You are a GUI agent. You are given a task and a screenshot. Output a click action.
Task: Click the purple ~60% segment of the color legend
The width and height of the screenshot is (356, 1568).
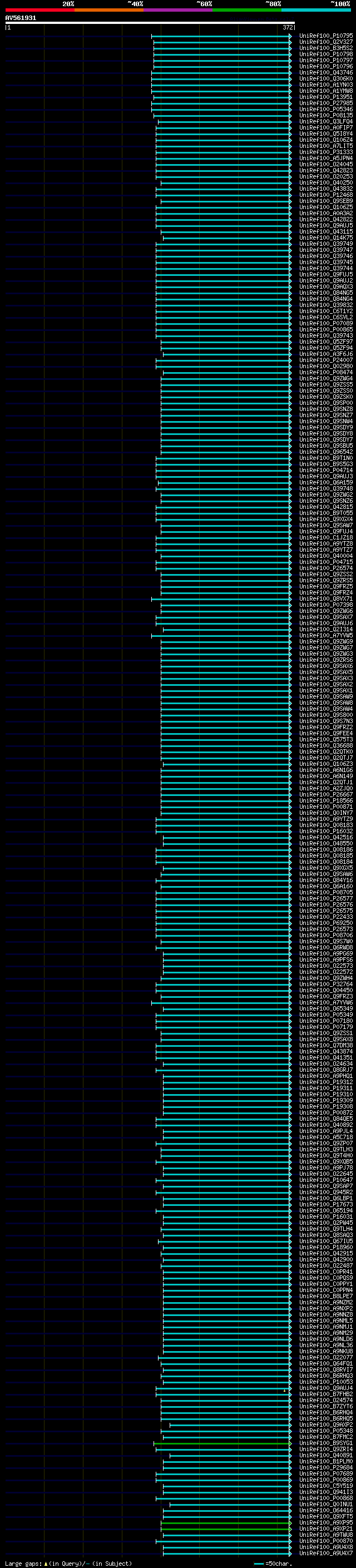(x=177, y=10)
